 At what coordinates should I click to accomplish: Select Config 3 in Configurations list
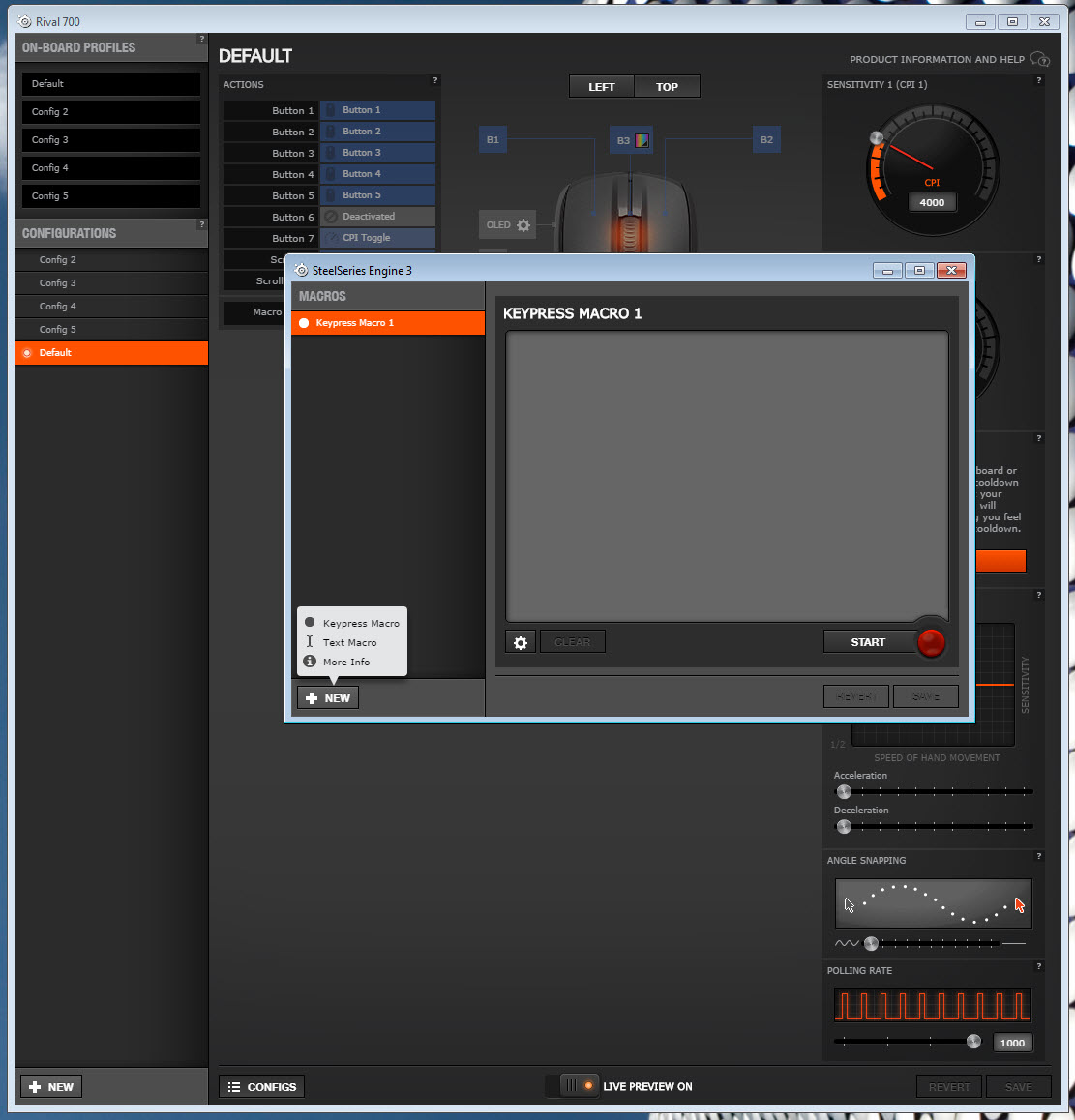click(111, 282)
